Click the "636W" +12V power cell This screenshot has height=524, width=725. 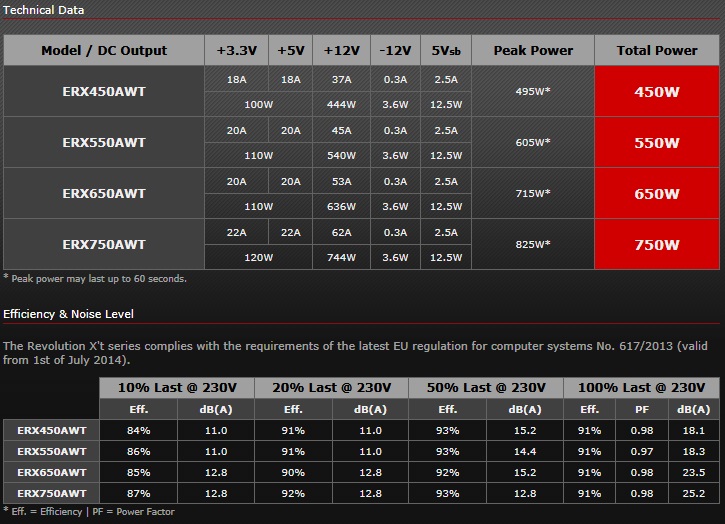coord(341,206)
